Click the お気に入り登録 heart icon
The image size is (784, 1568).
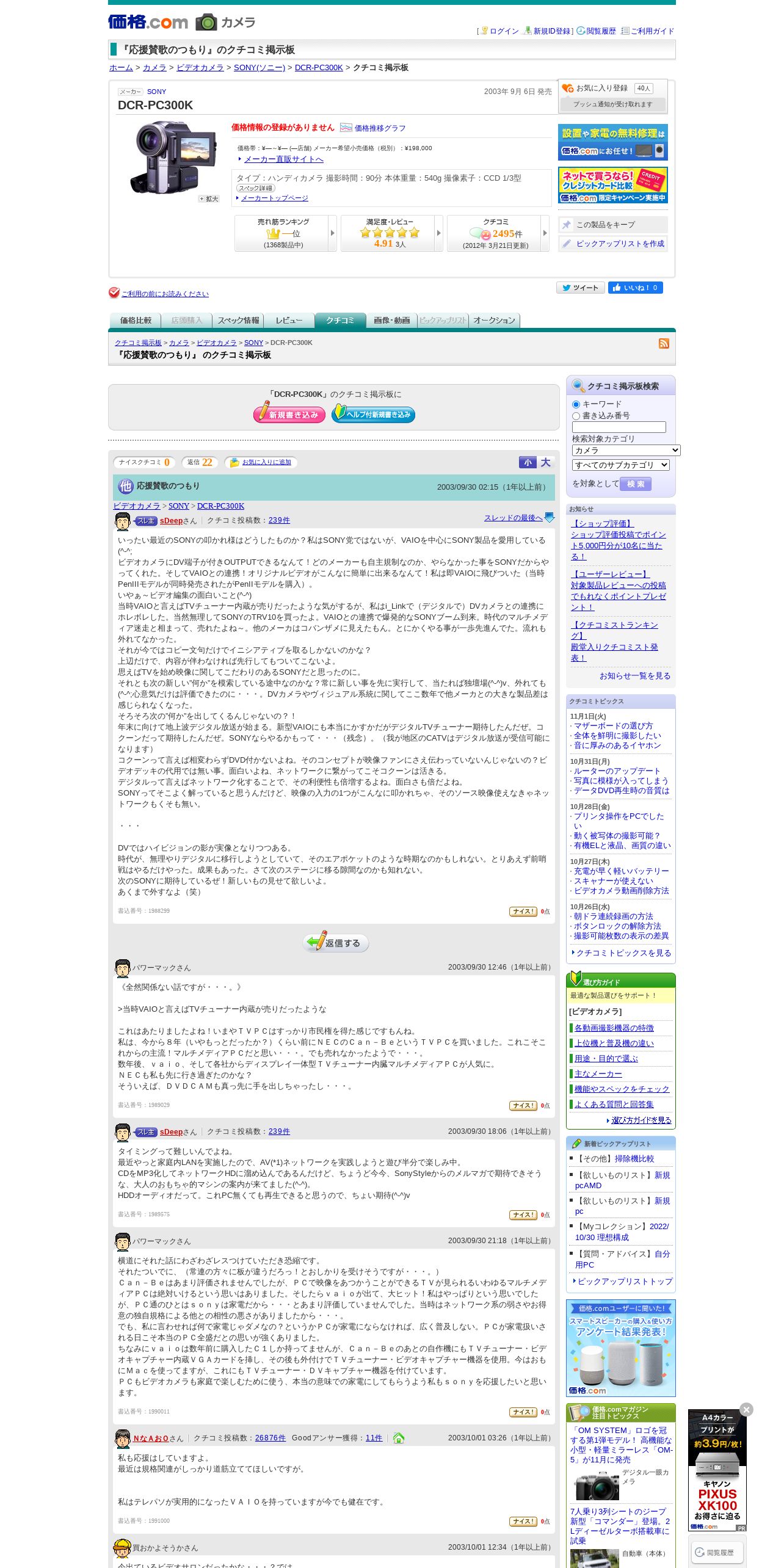568,89
